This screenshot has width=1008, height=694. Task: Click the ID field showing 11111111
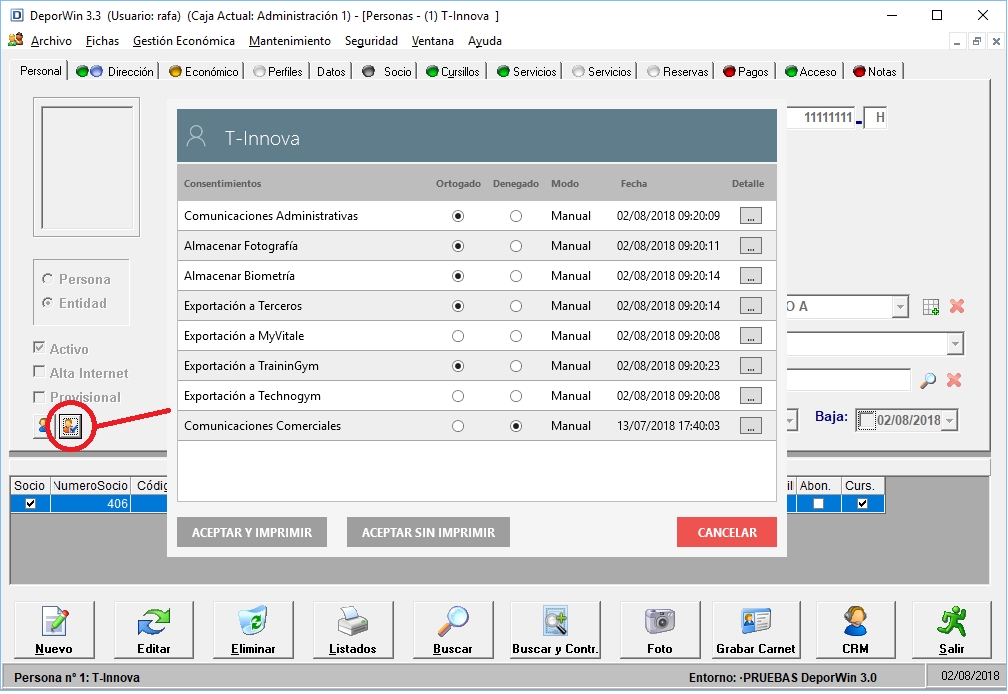coord(821,118)
